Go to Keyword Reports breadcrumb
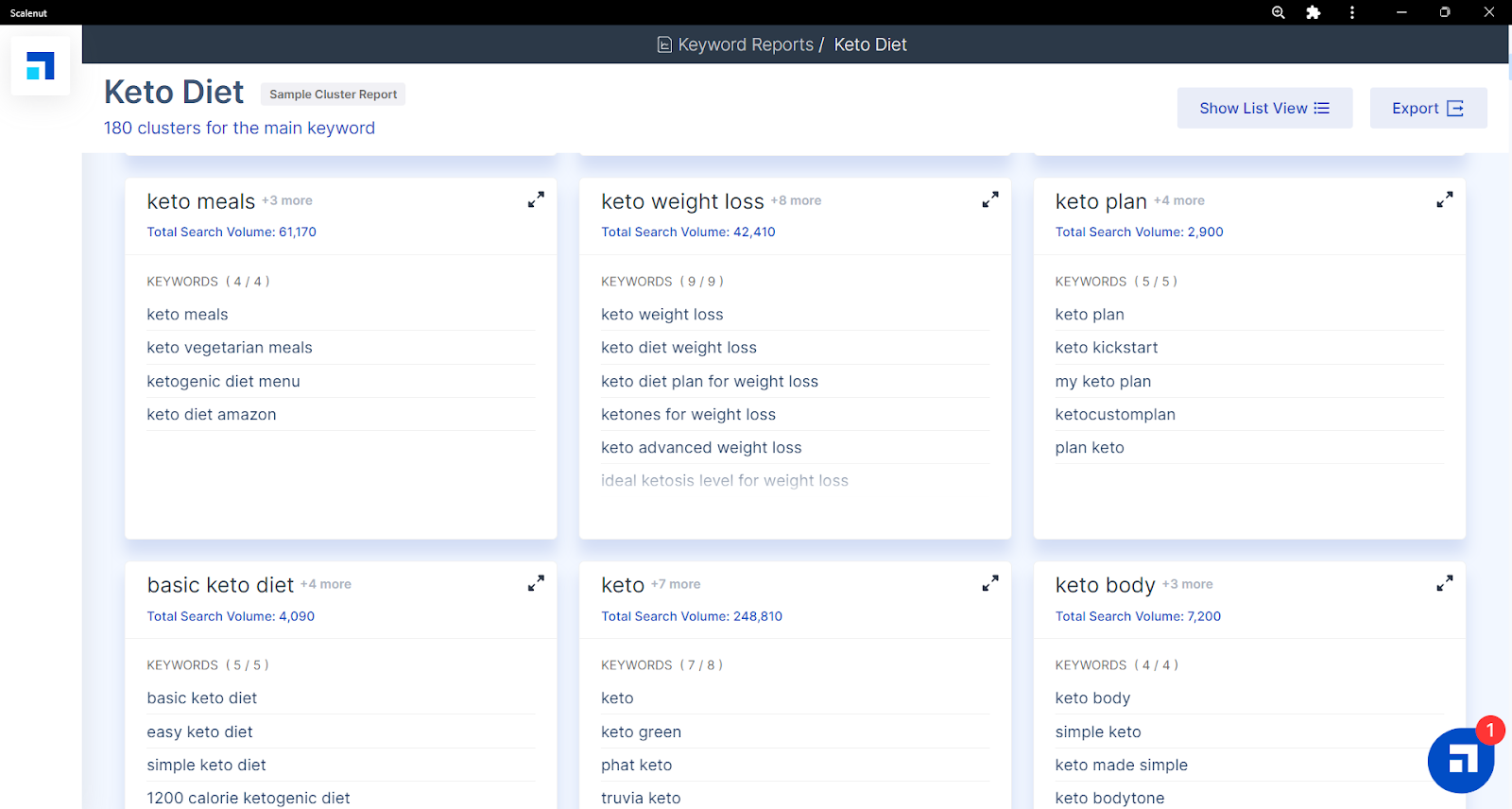1512x809 pixels. click(x=745, y=44)
